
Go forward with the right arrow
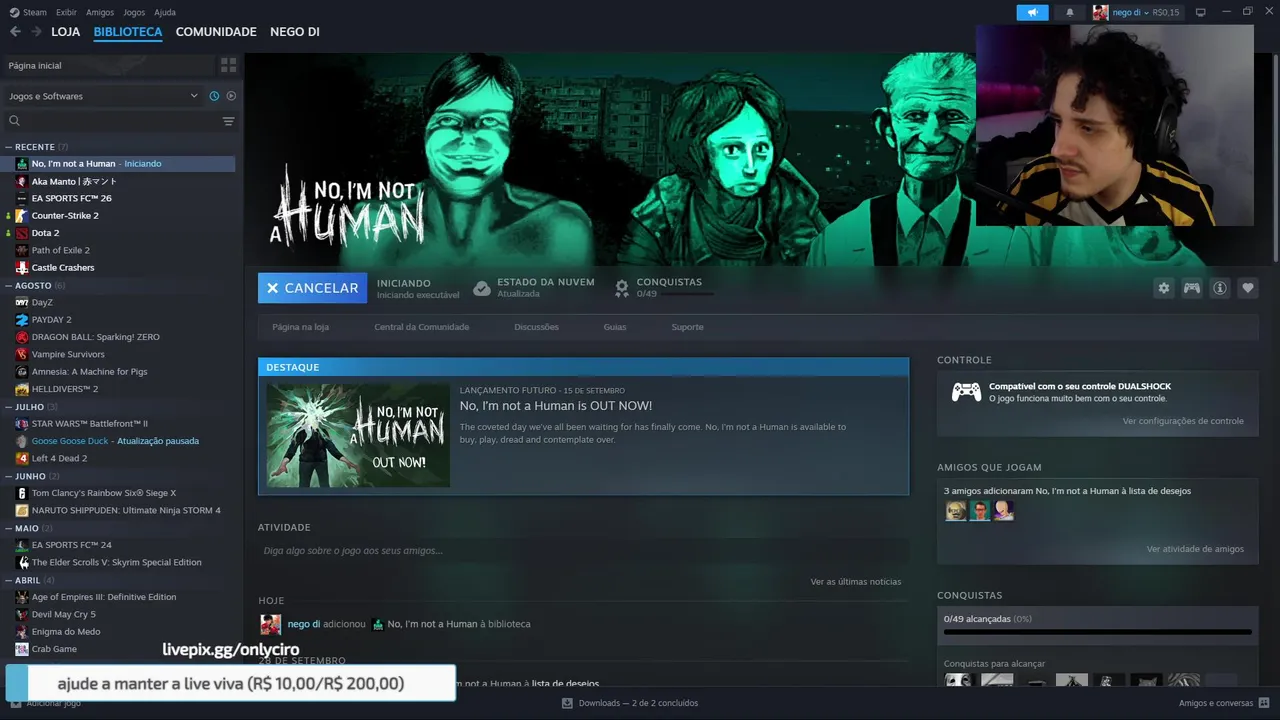(x=36, y=32)
